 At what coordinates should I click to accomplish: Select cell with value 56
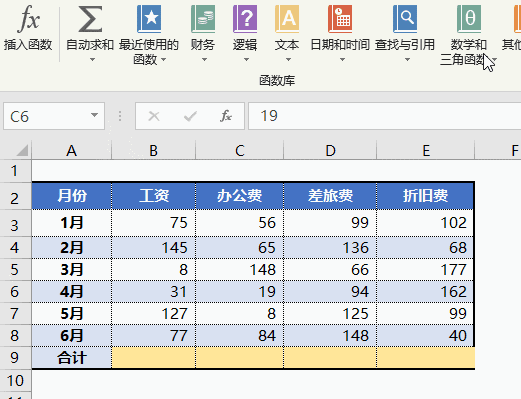click(x=240, y=223)
